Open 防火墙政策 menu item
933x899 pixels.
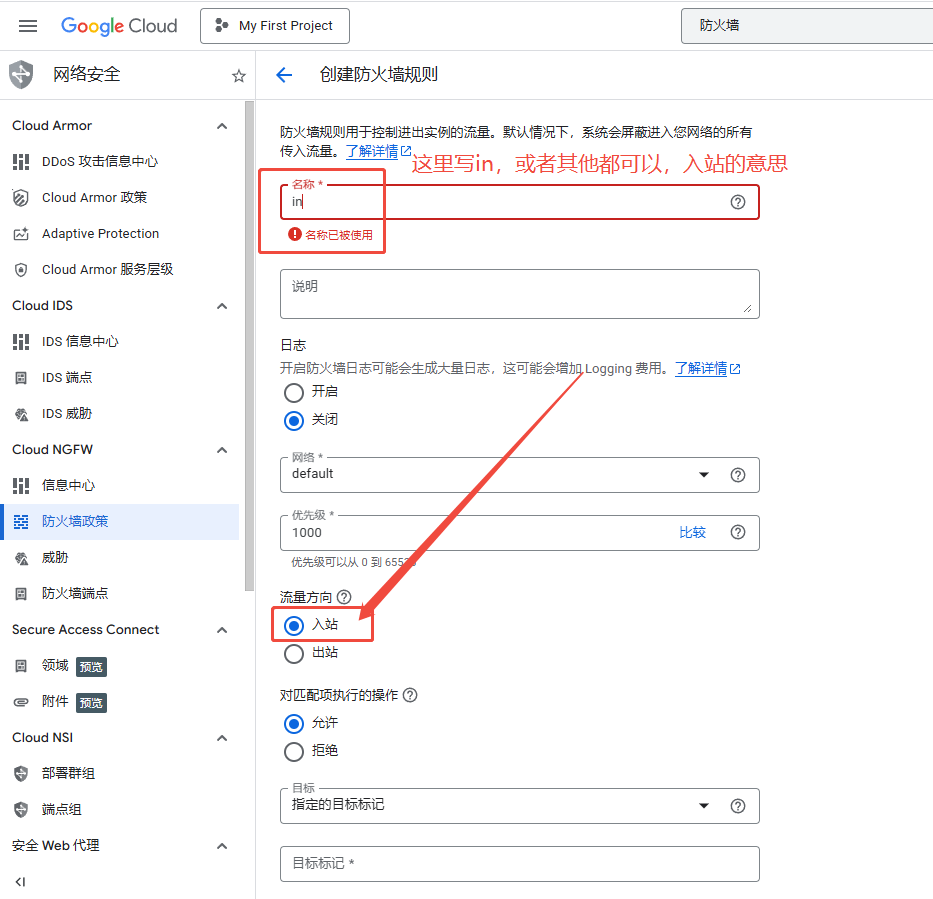121,522
